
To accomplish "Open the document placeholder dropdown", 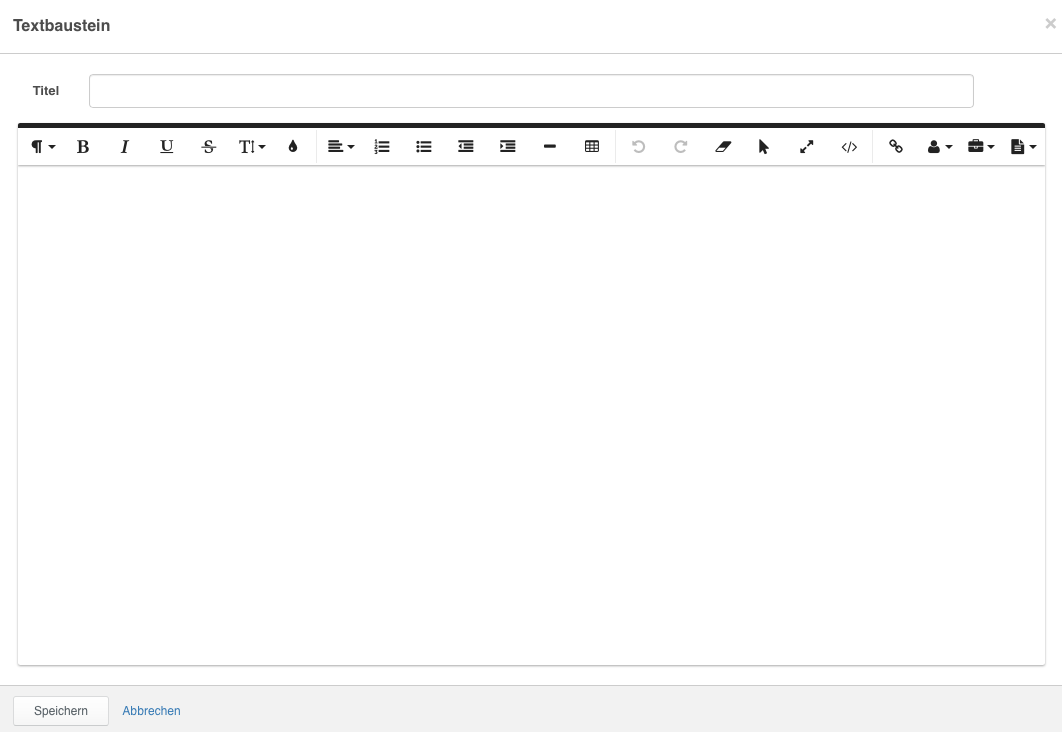I will pos(1023,147).
